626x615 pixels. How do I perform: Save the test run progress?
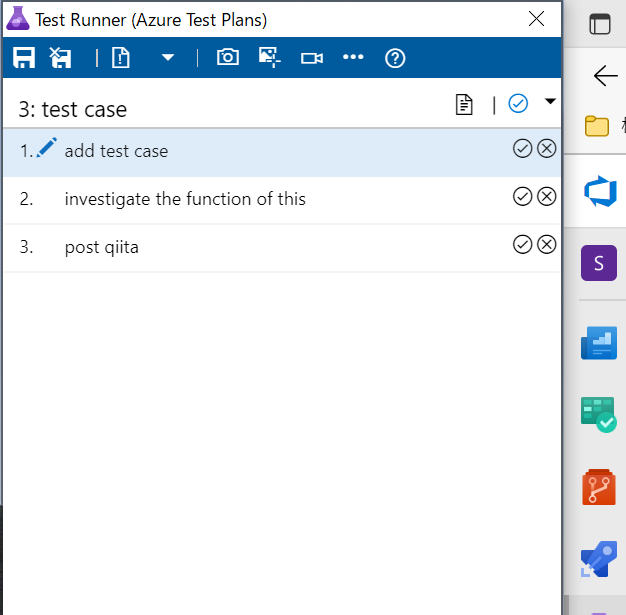[x=24, y=58]
